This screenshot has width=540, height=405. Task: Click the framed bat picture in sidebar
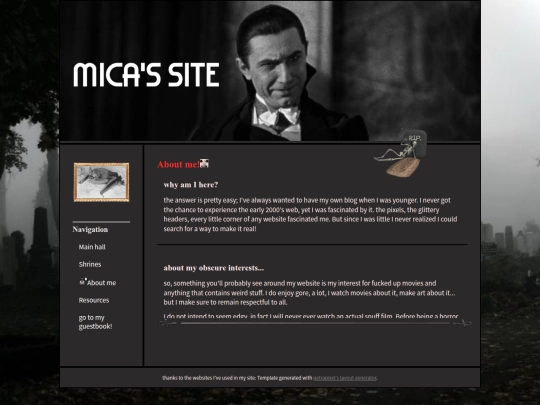102,182
